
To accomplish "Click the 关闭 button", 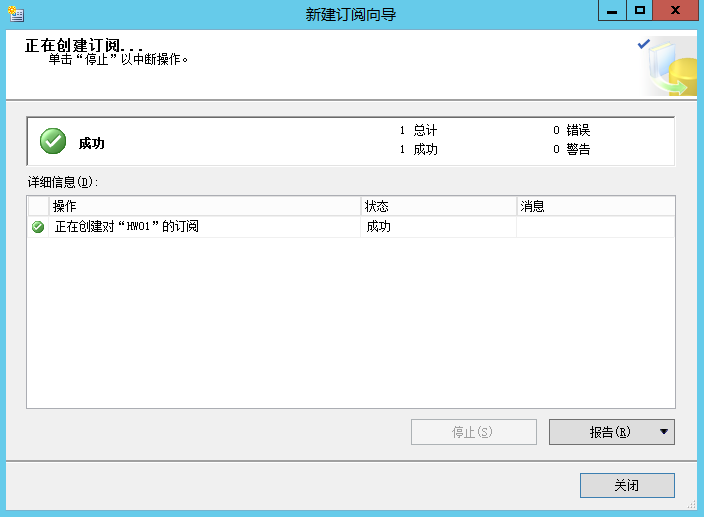I will (627, 485).
